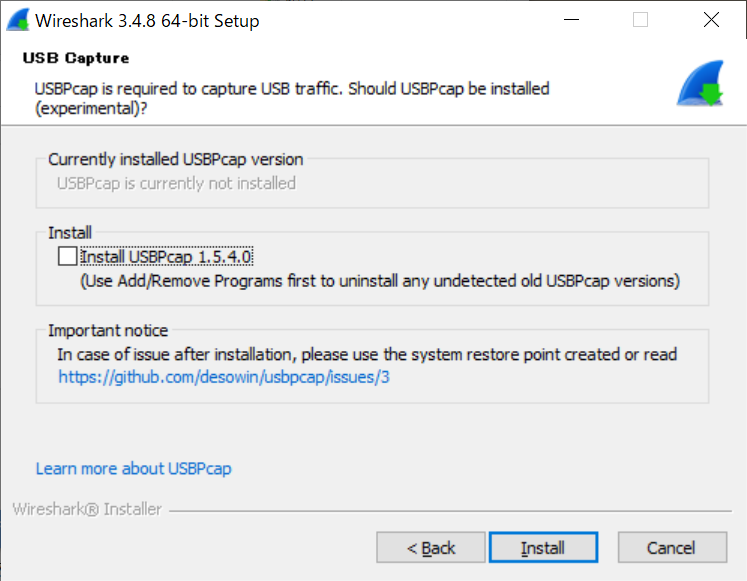Image resolution: width=747 pixels, height=581 pixels.
Task: Click 'USBPcap is currently not installed' status text
Action: pos(176,183)
